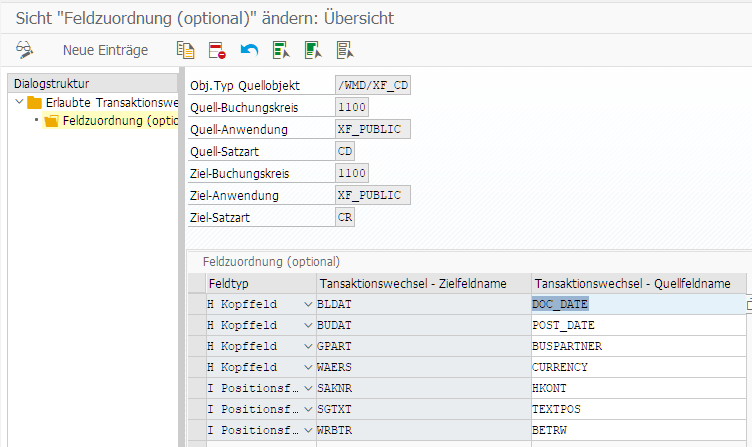Image resolution: width=752 pixels, height=447 pixels.
Task: Select the row selector for WRBTR row
Action: (195, 430)
